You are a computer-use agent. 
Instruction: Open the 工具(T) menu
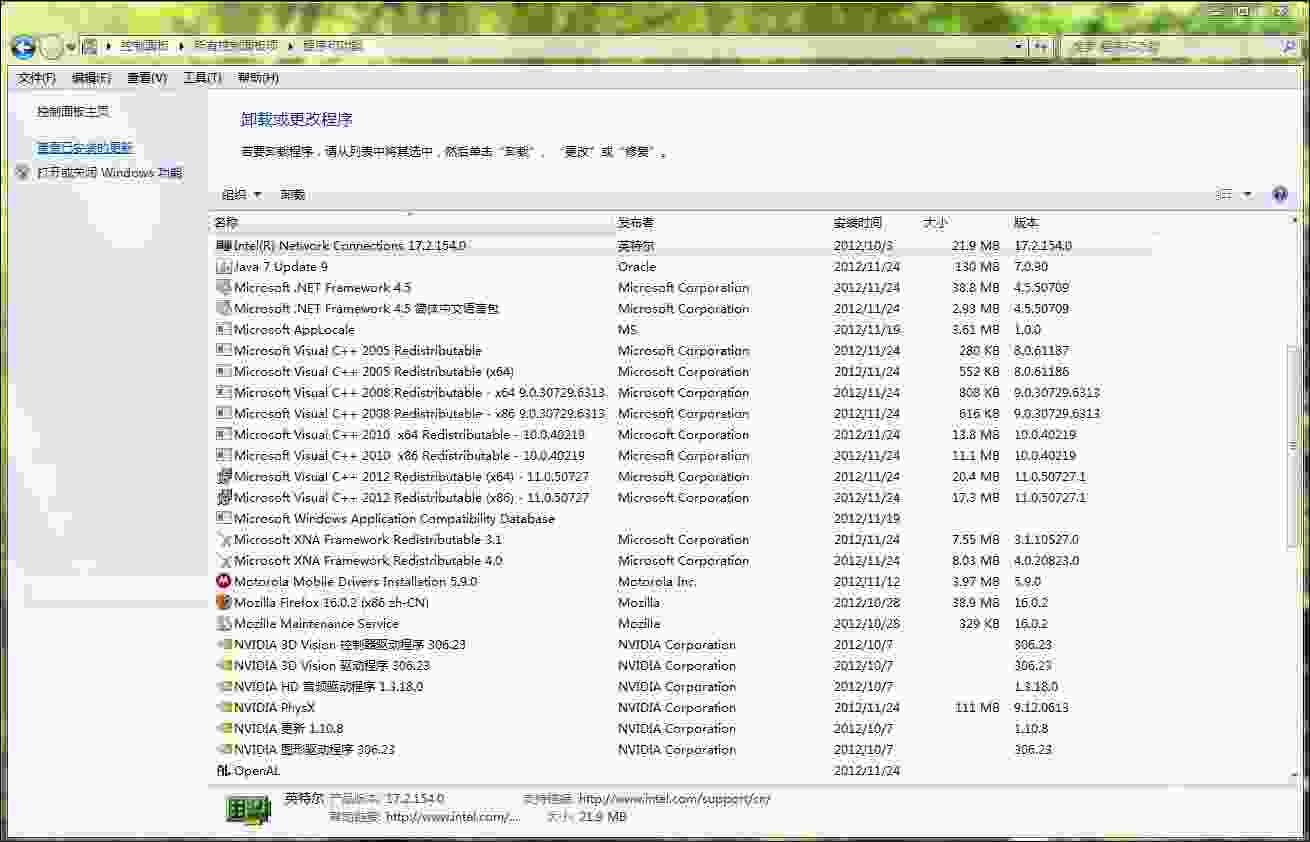pyautogui.click(x=202, y=77)
